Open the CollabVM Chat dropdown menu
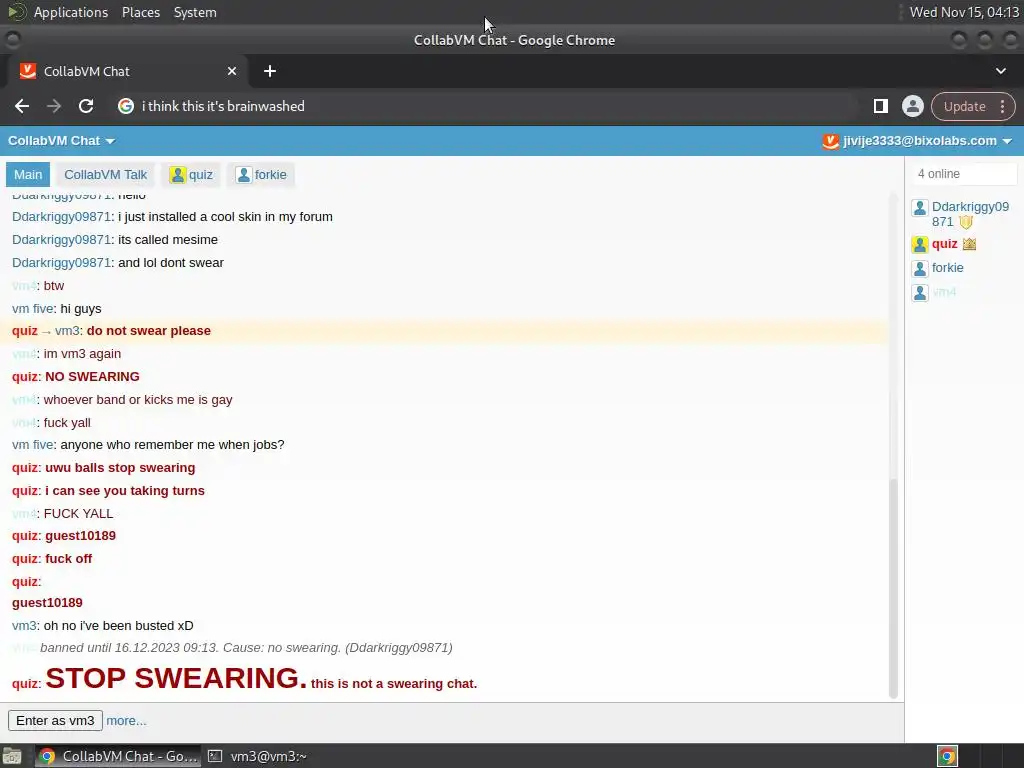The width and height of the screenshot is (1024, 768). click(x=61, y=141)
